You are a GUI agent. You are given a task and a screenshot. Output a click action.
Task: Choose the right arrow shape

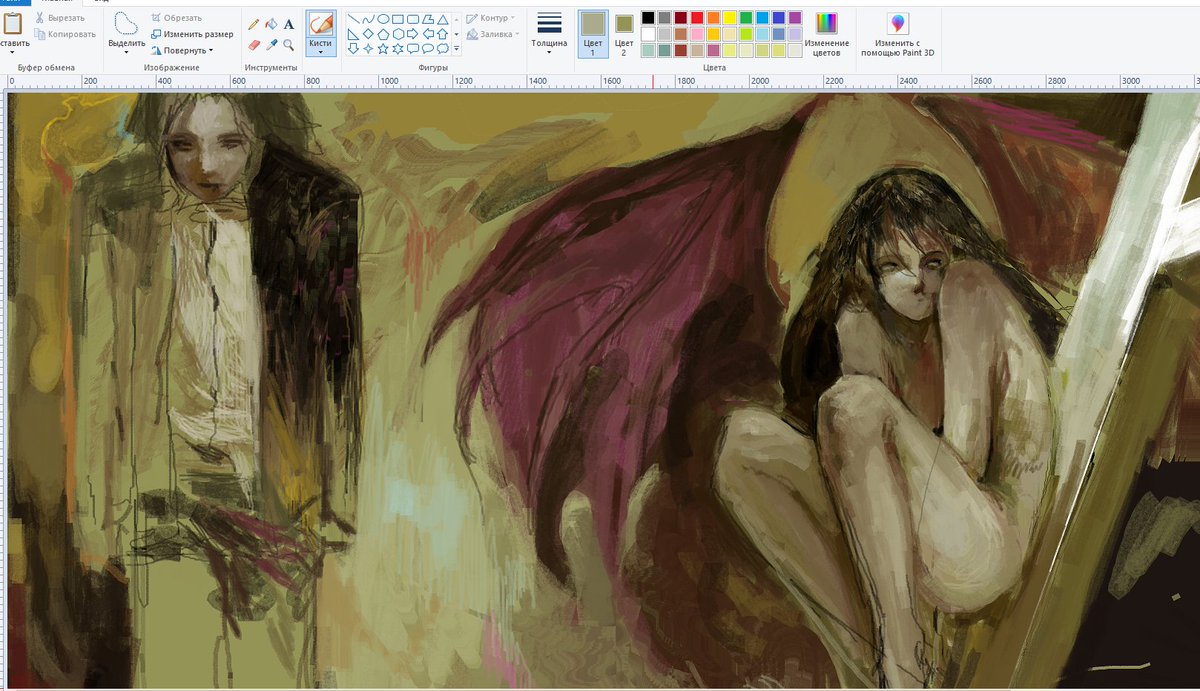tap(413, 34)
